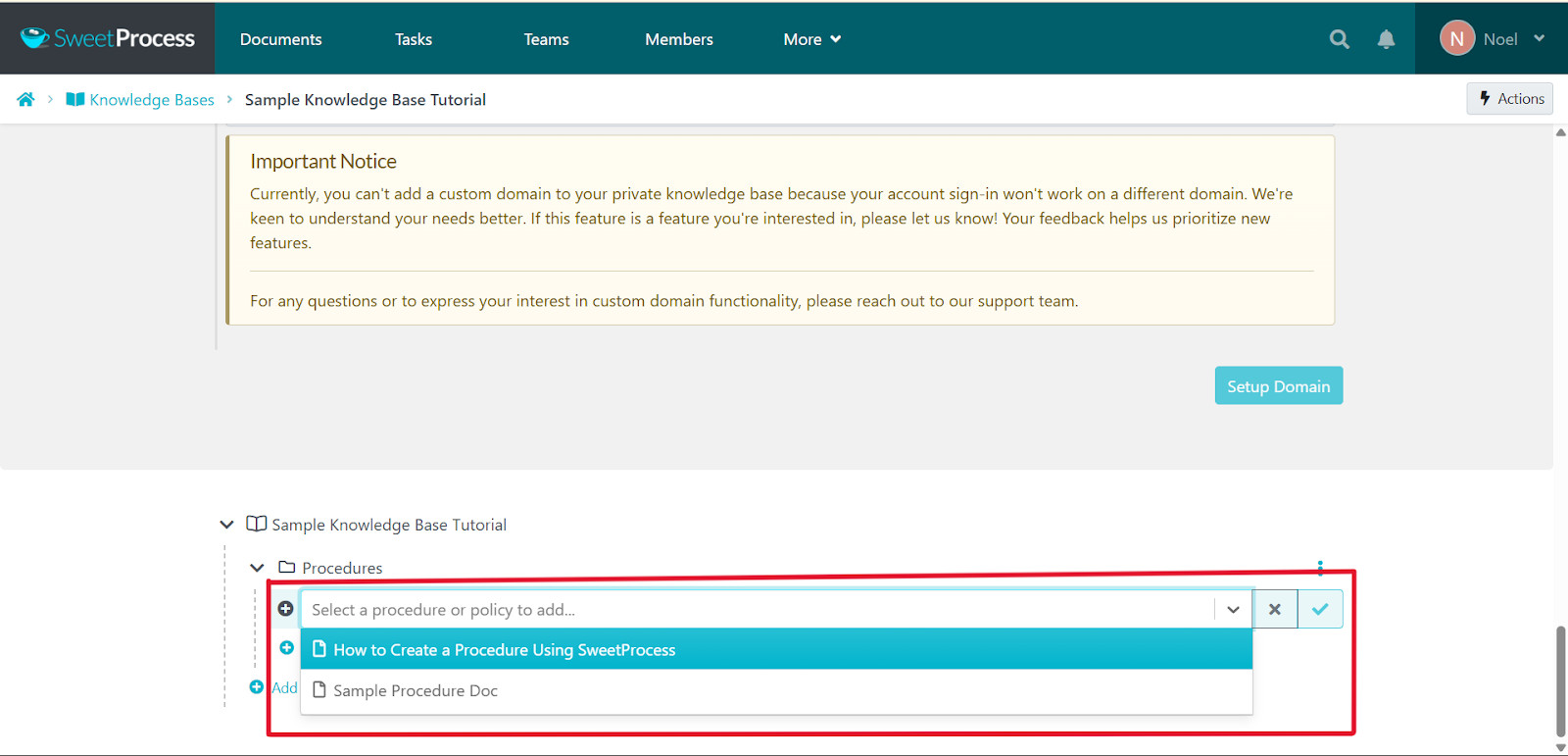The height and width of the screenshot is (756, 1568).
Task: Collapse the Procedures folder
Action: (x=257, y=568)
